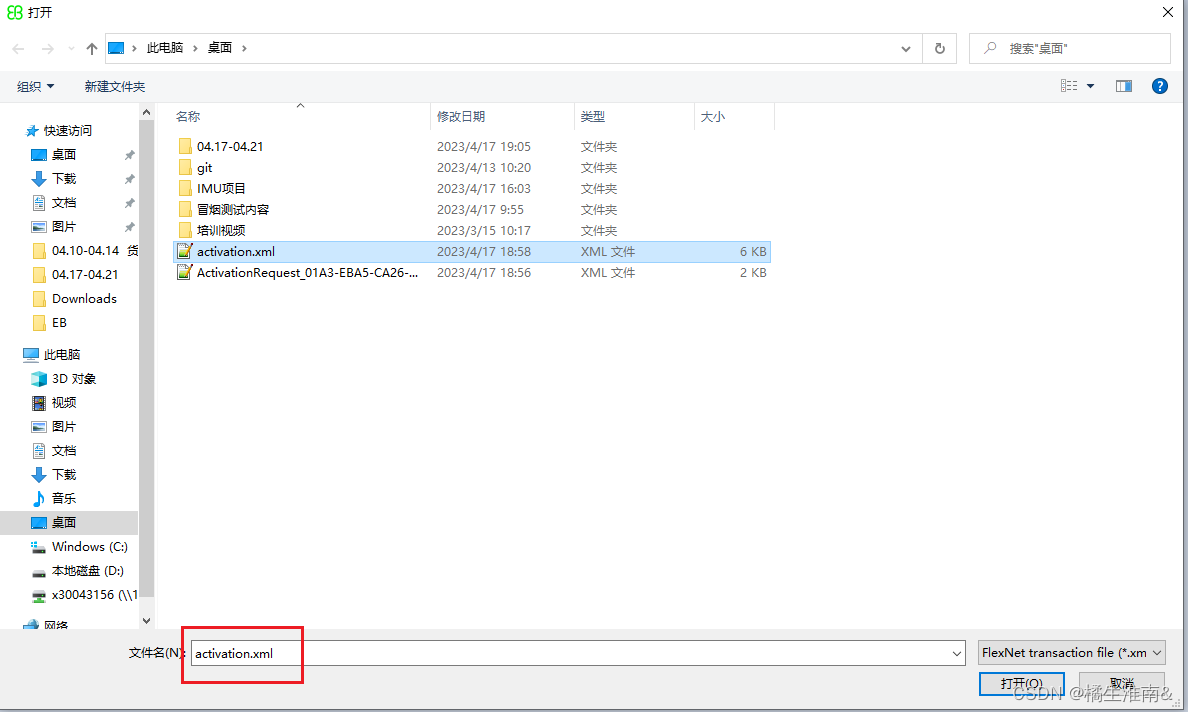This screenshot has width=1188, height=712.
Task: Select the ActivationRequest XML file
Action: (306, 273)
